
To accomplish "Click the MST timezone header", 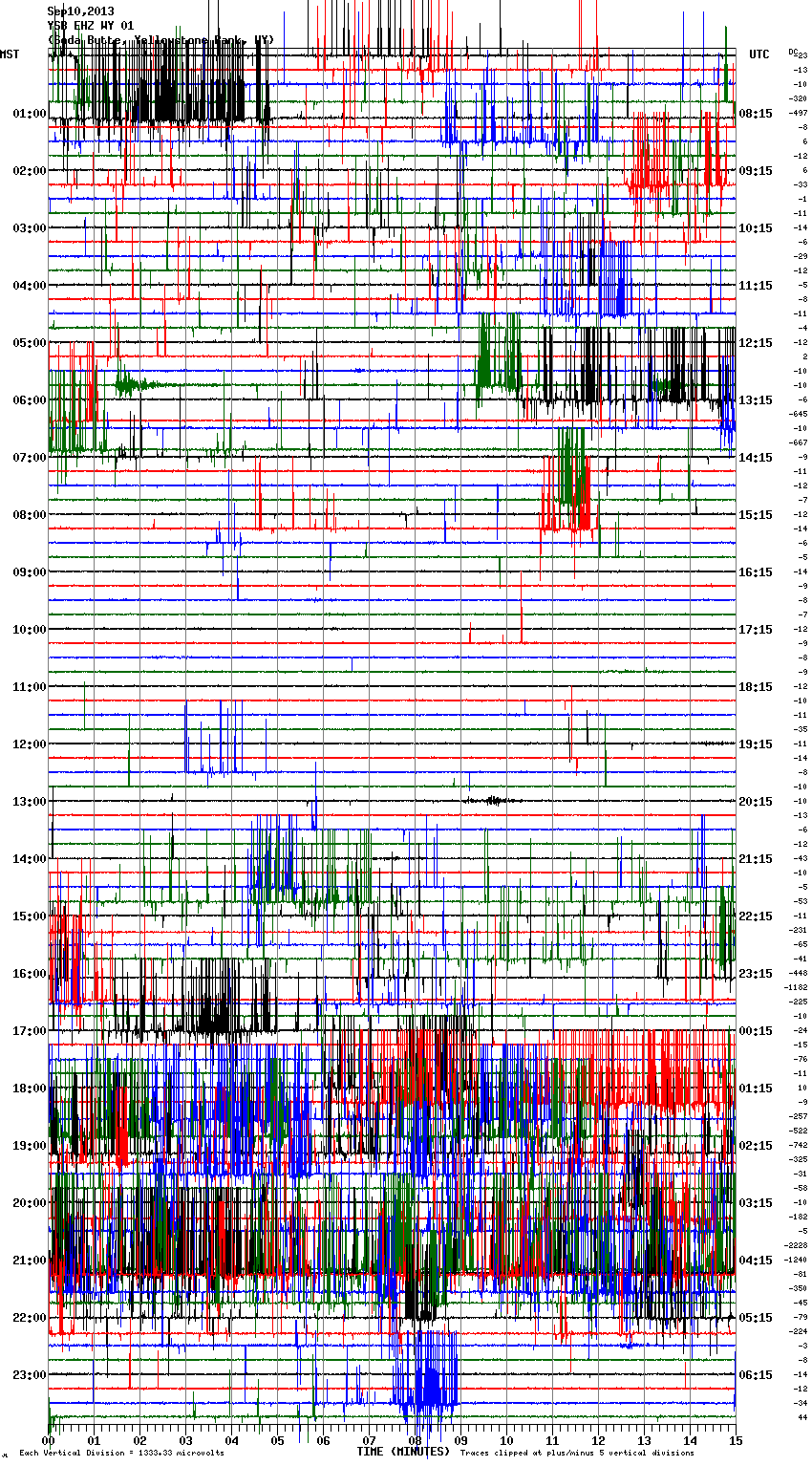I will click(x=10, y=54).
